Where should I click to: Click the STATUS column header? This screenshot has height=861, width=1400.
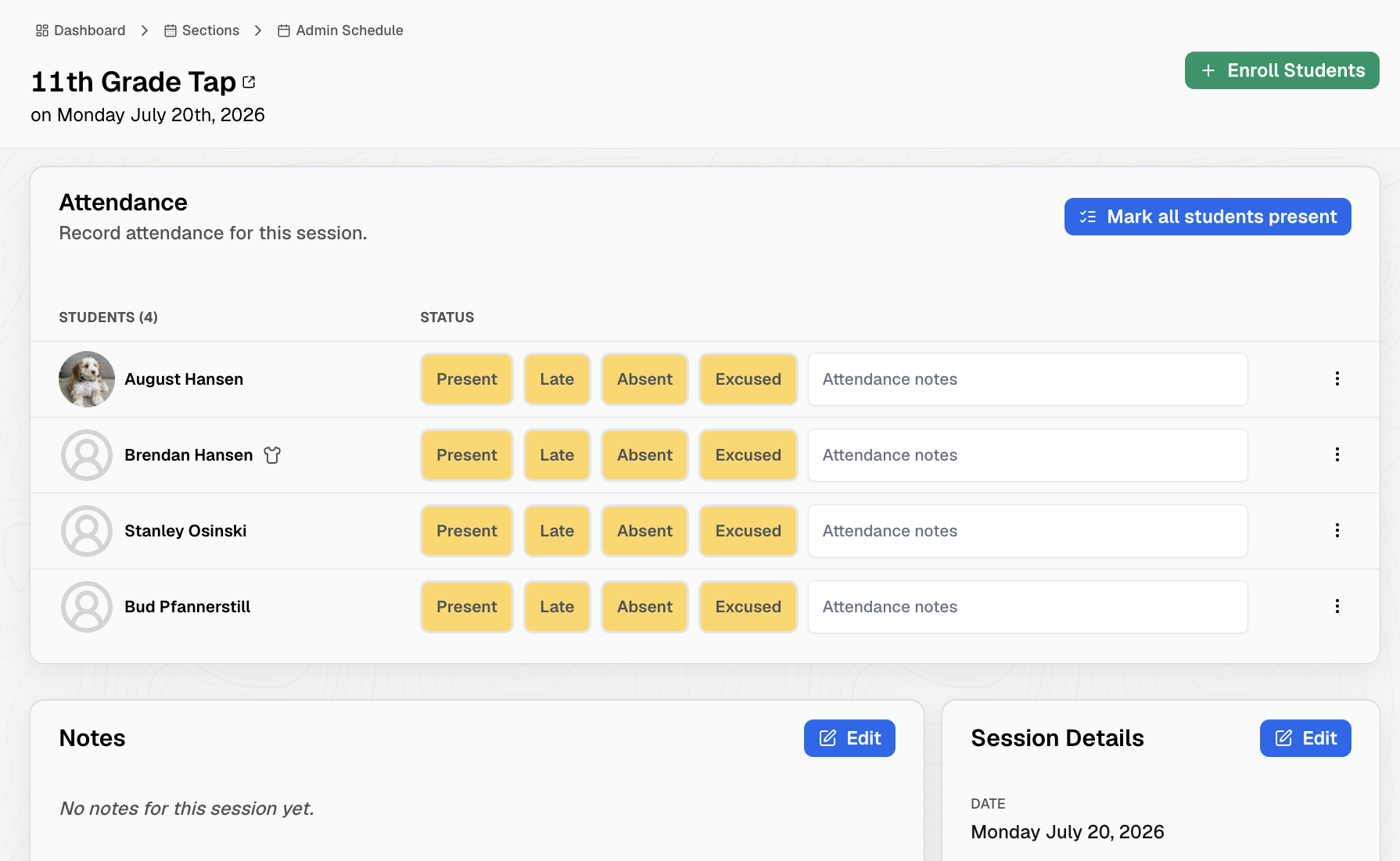coord(447,317)
